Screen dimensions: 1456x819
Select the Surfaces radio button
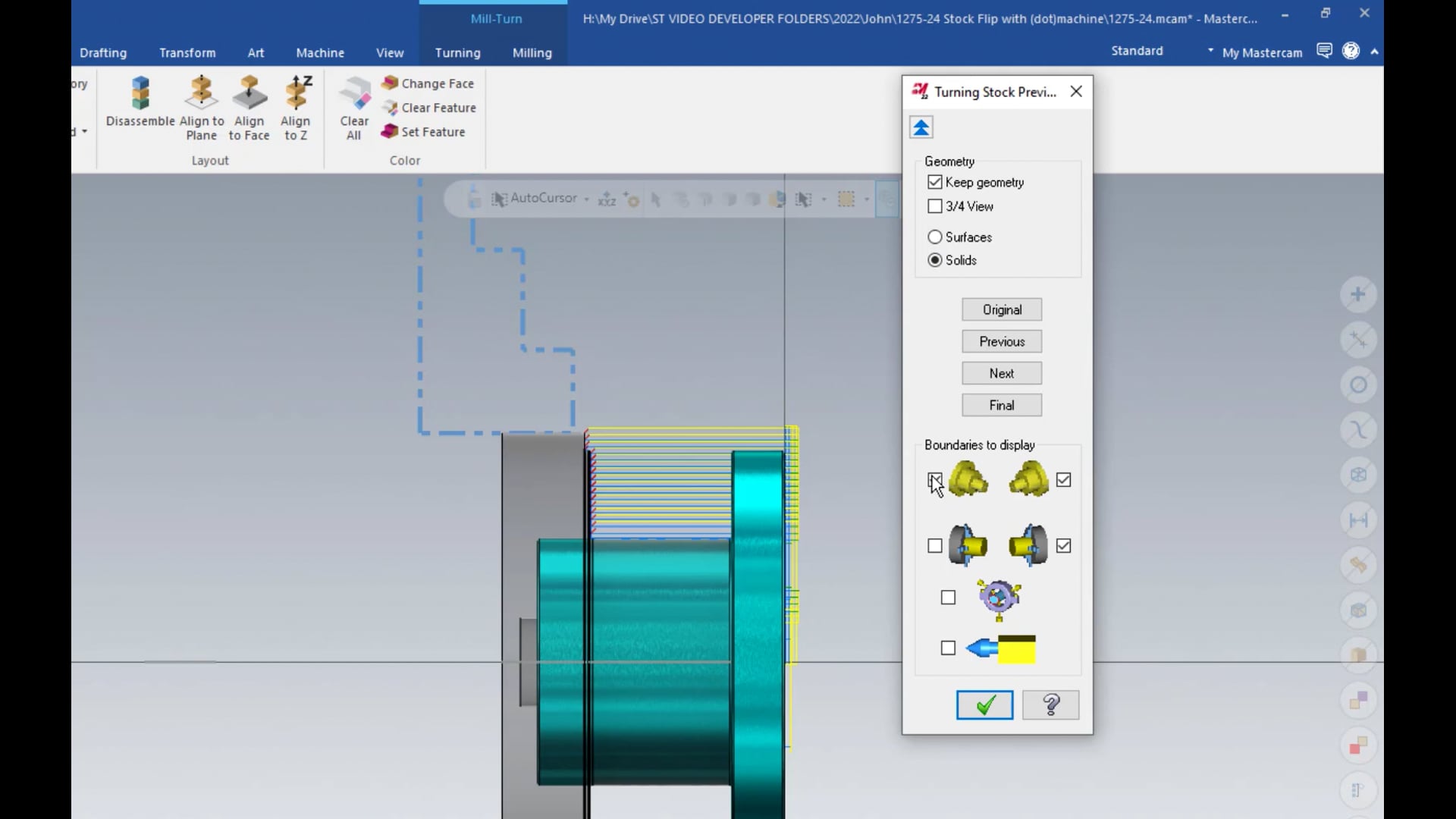point(935,237)
